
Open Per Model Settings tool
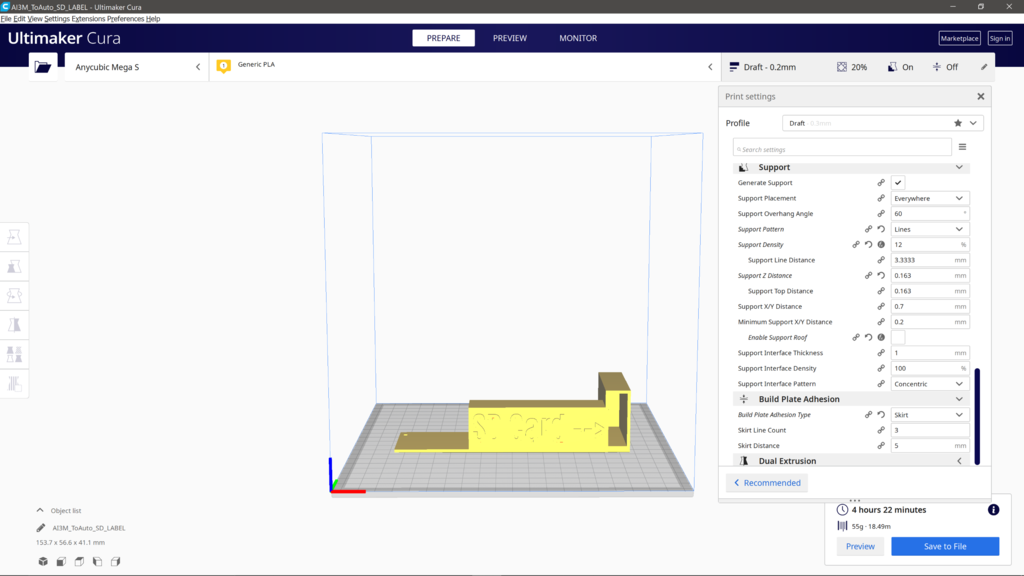click(x=14, y=353)
